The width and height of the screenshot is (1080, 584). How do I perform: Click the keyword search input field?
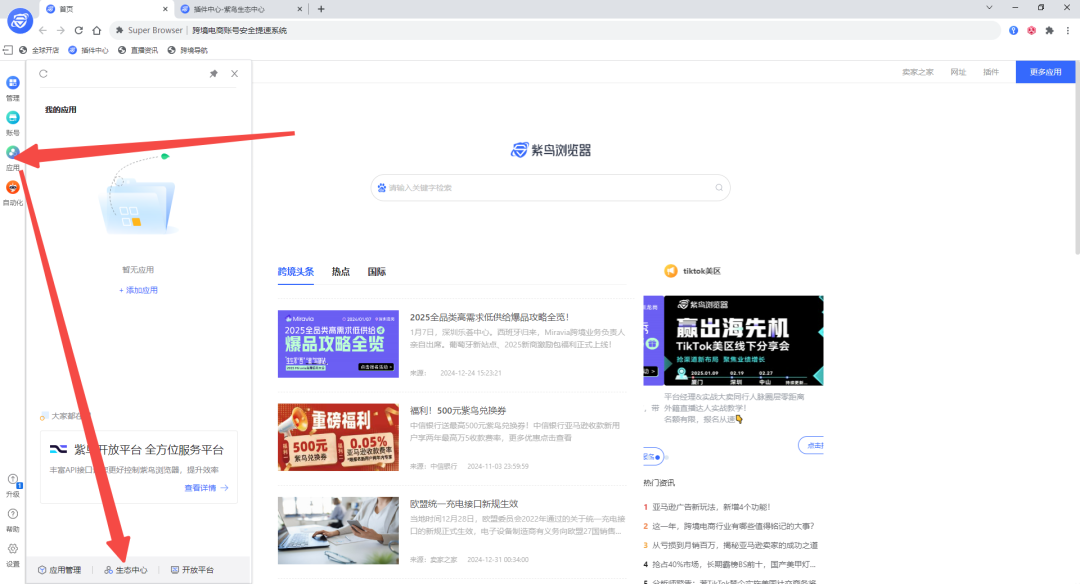550,187
